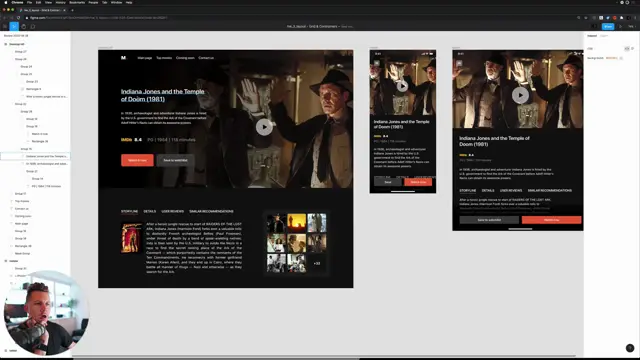Select the Rectangle 38 layer

(23, 246)
